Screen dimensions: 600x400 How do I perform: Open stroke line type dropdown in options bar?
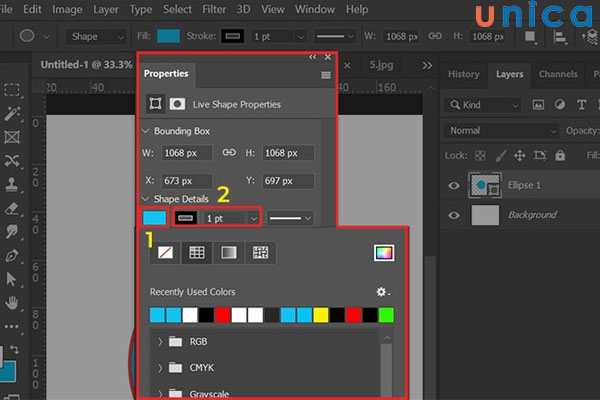point(334,37)
